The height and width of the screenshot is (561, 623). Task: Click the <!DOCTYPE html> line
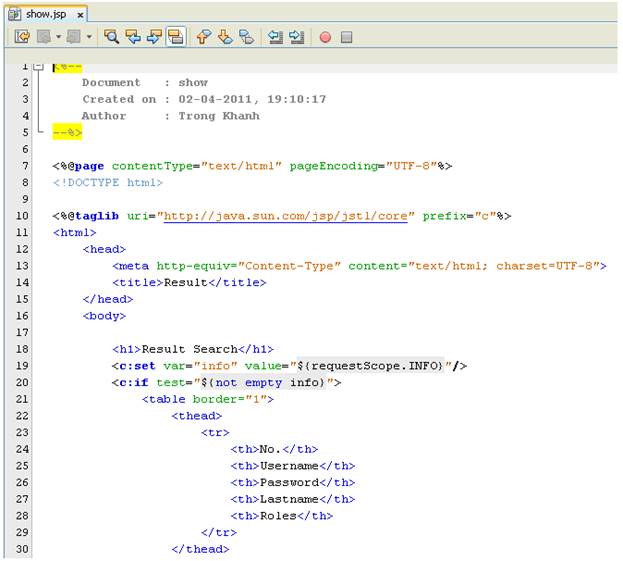(x=108, y=183)
